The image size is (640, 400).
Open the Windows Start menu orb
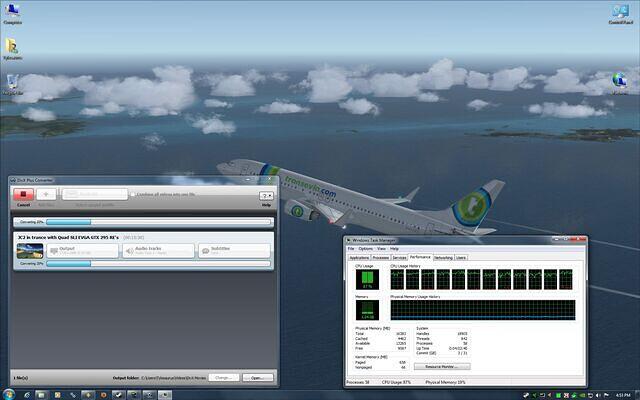[8, 393]
